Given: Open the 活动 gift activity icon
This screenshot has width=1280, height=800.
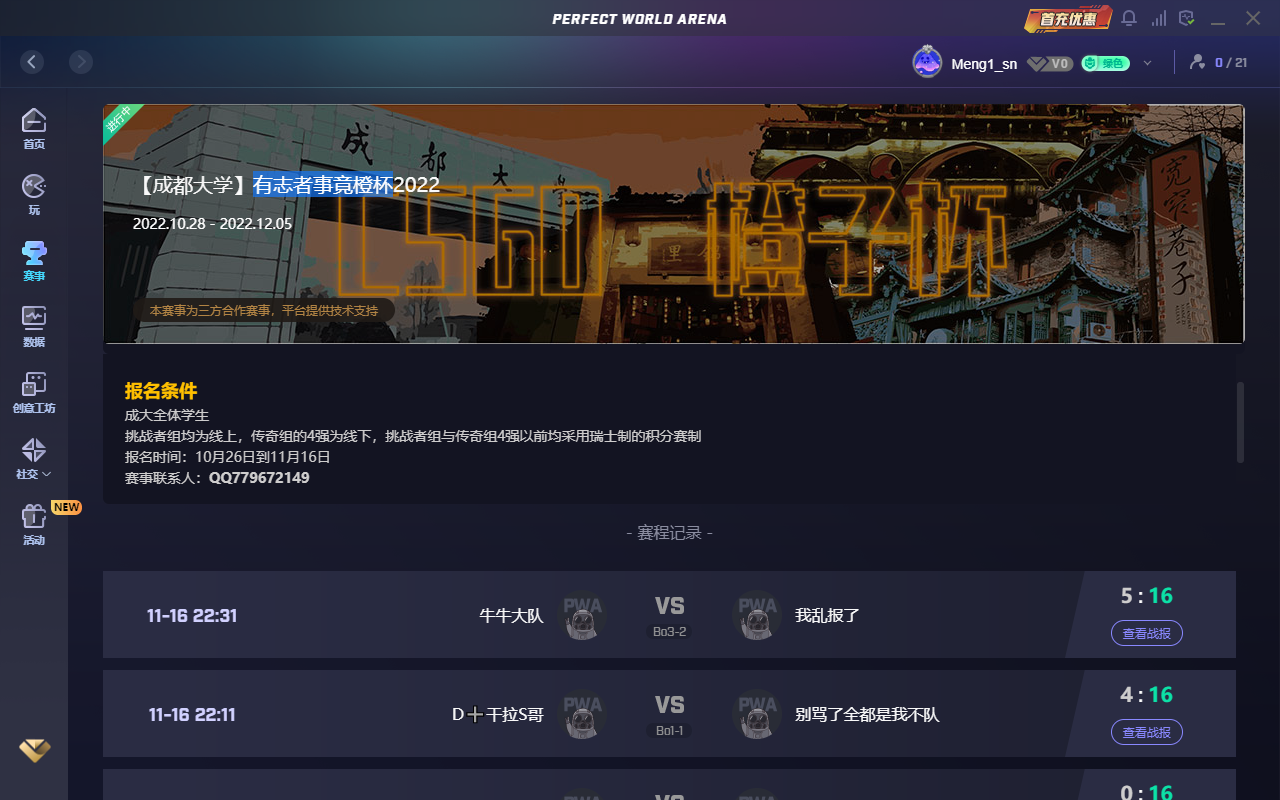Looking at the screenshot, I should [34, 524].
